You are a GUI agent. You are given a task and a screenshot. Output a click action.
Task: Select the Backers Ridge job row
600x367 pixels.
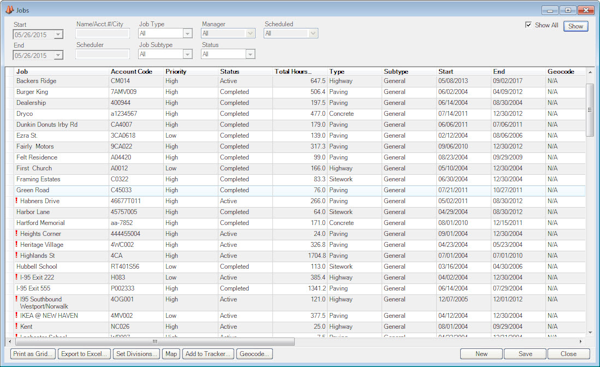point(300,81)
